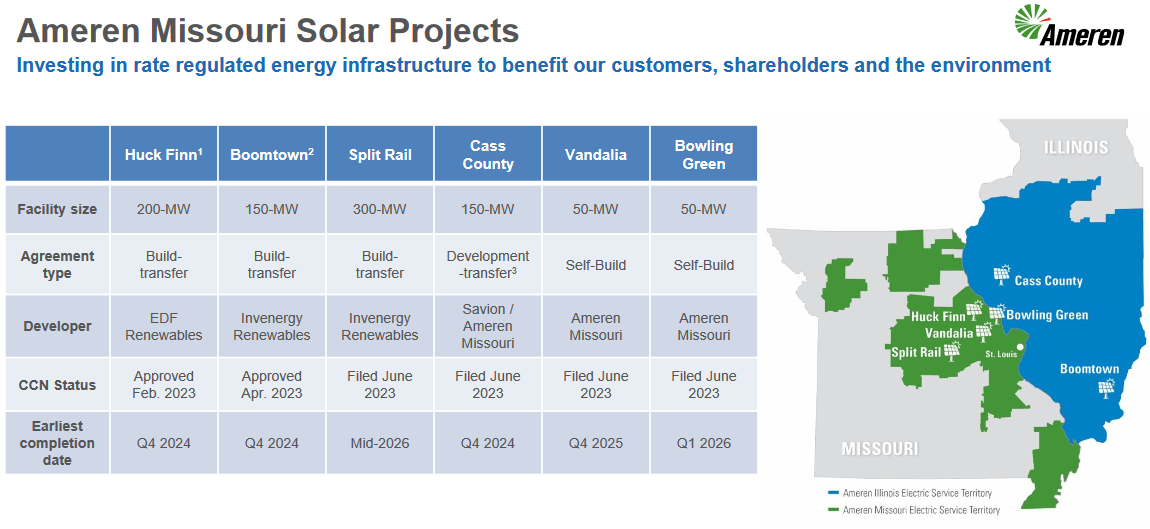Click the 'MISSOURI' label on the map
Screen dimensions: 1150x529
(x=879, y=448)
